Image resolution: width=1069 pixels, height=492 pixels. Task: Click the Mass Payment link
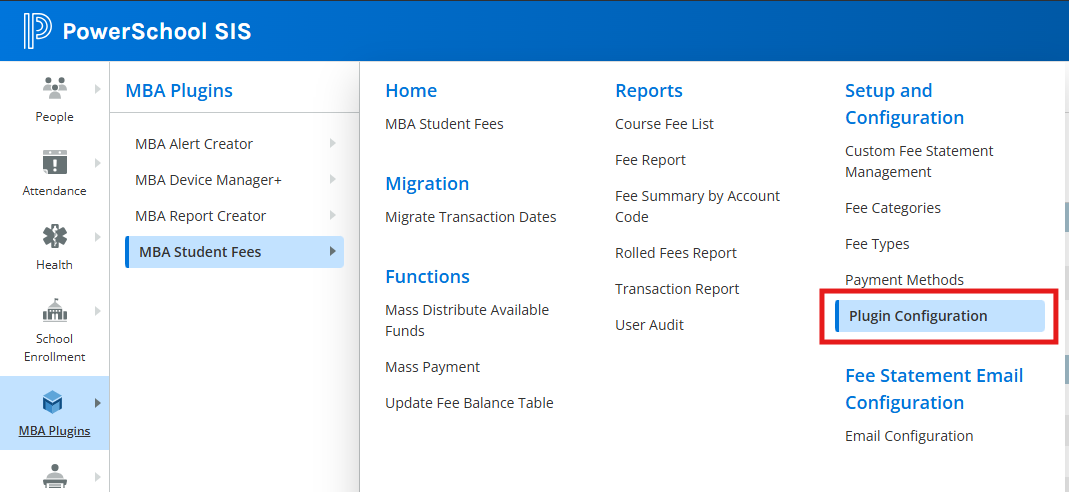coord(432,367)
